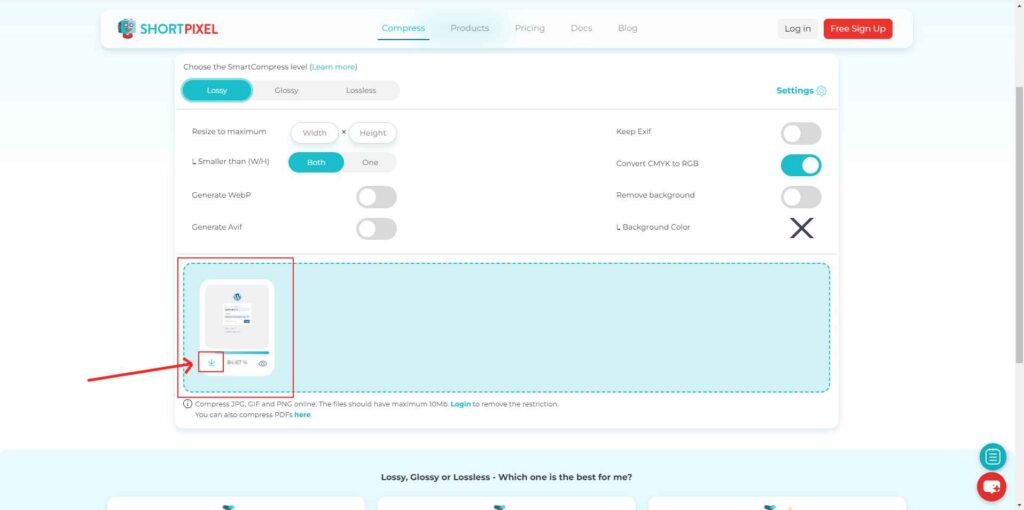1024x510 pixels.
Task: Click the page vertical scrollbar
Action: pos(1019,223)
